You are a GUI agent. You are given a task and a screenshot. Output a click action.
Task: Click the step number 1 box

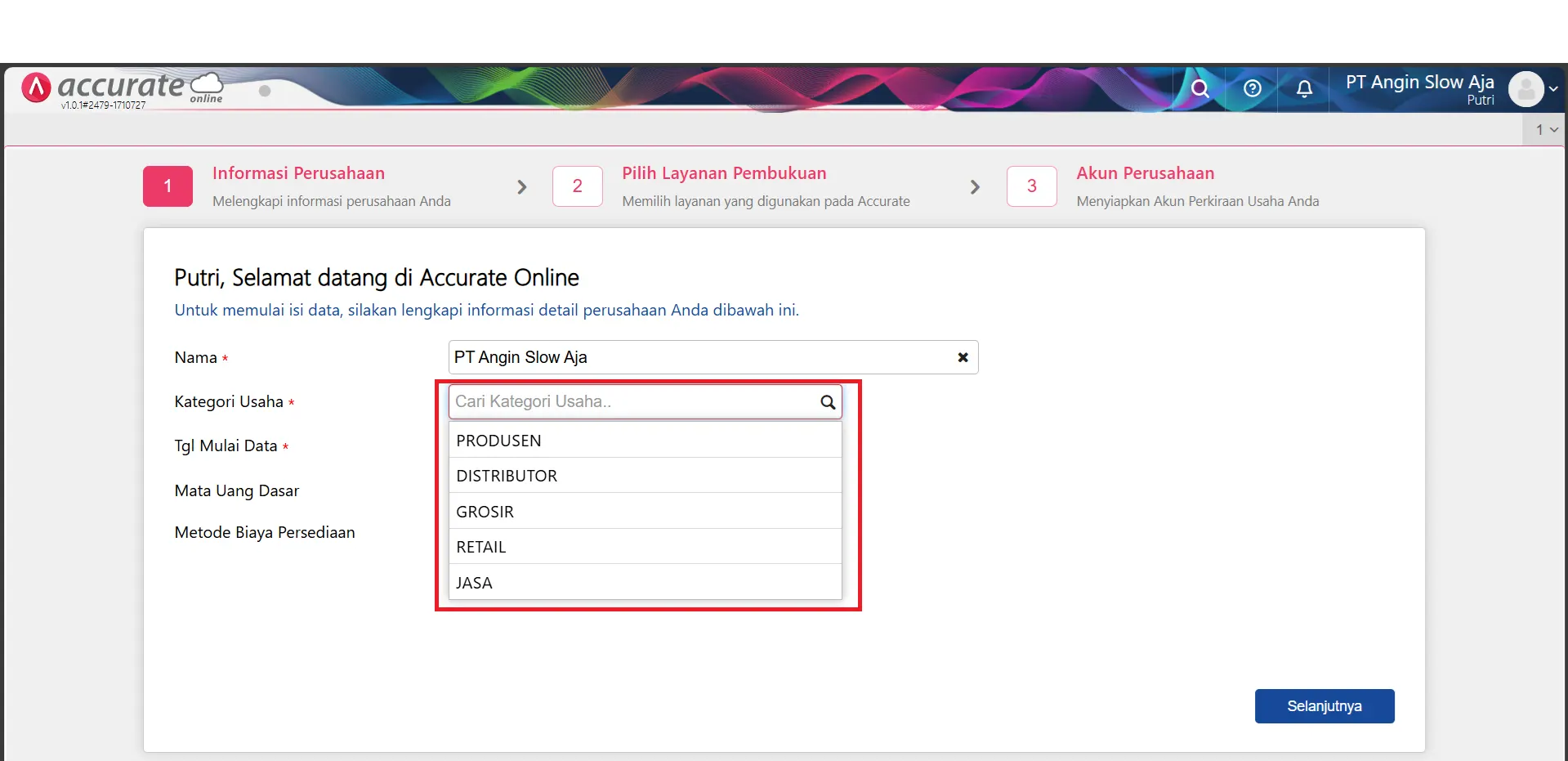click(168, 186)
